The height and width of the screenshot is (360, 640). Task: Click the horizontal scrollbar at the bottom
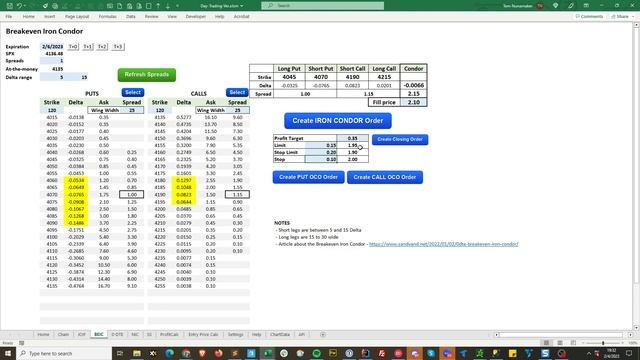point(561,335)
